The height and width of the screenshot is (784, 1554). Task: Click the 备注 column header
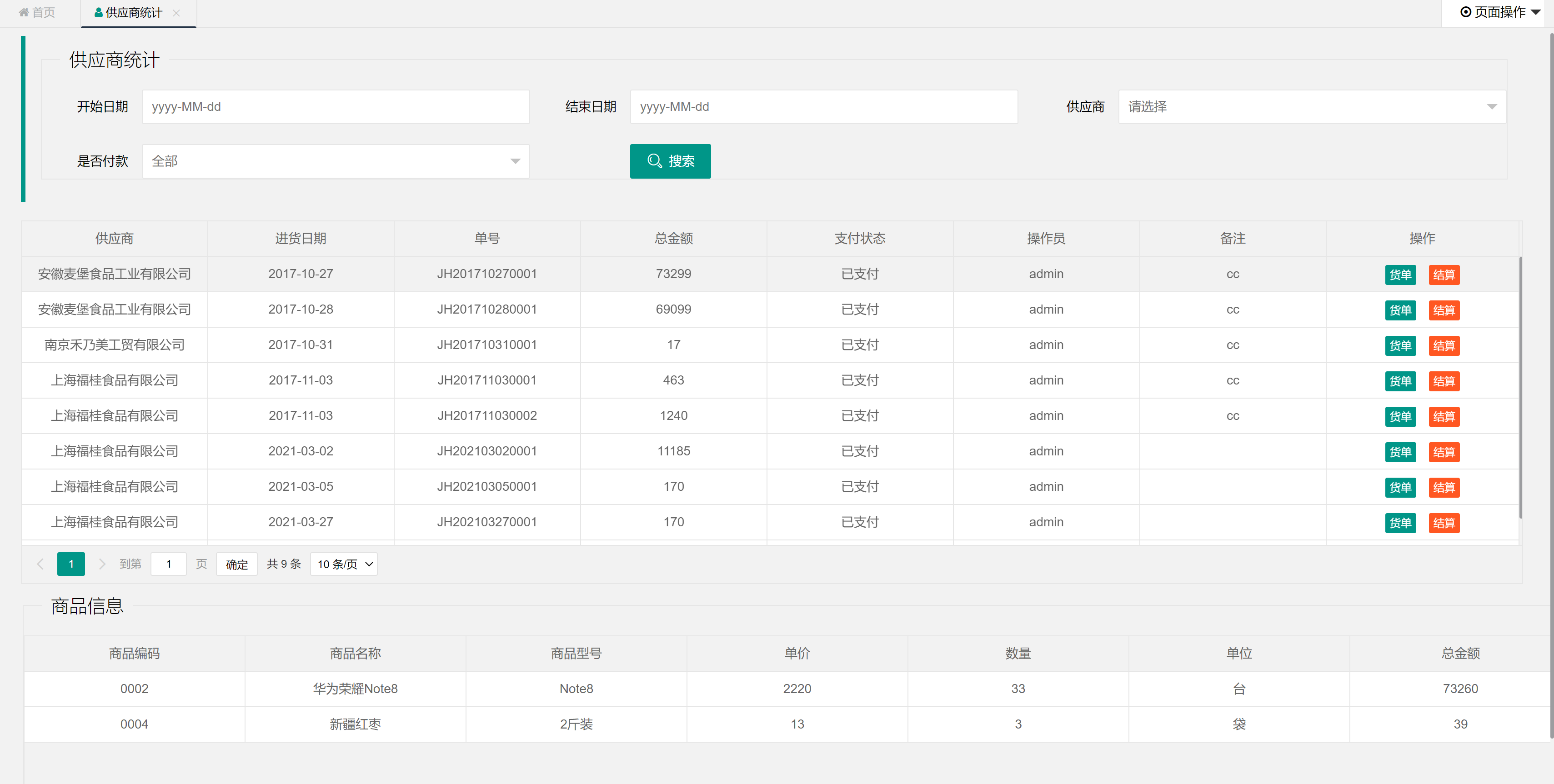pyautogui.click(x=1233, y=238)
